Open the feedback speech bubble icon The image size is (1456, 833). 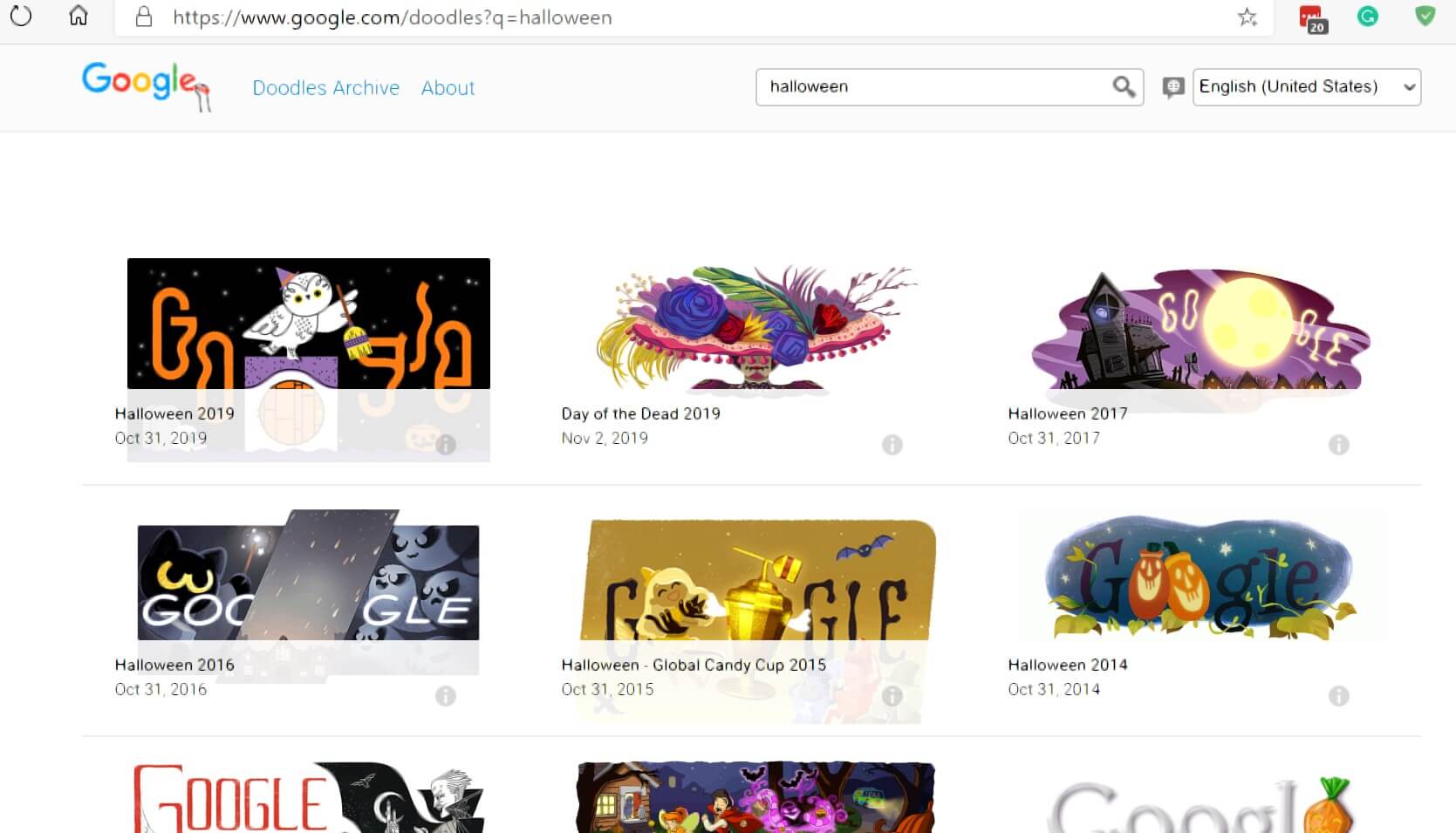(1173, 87)
